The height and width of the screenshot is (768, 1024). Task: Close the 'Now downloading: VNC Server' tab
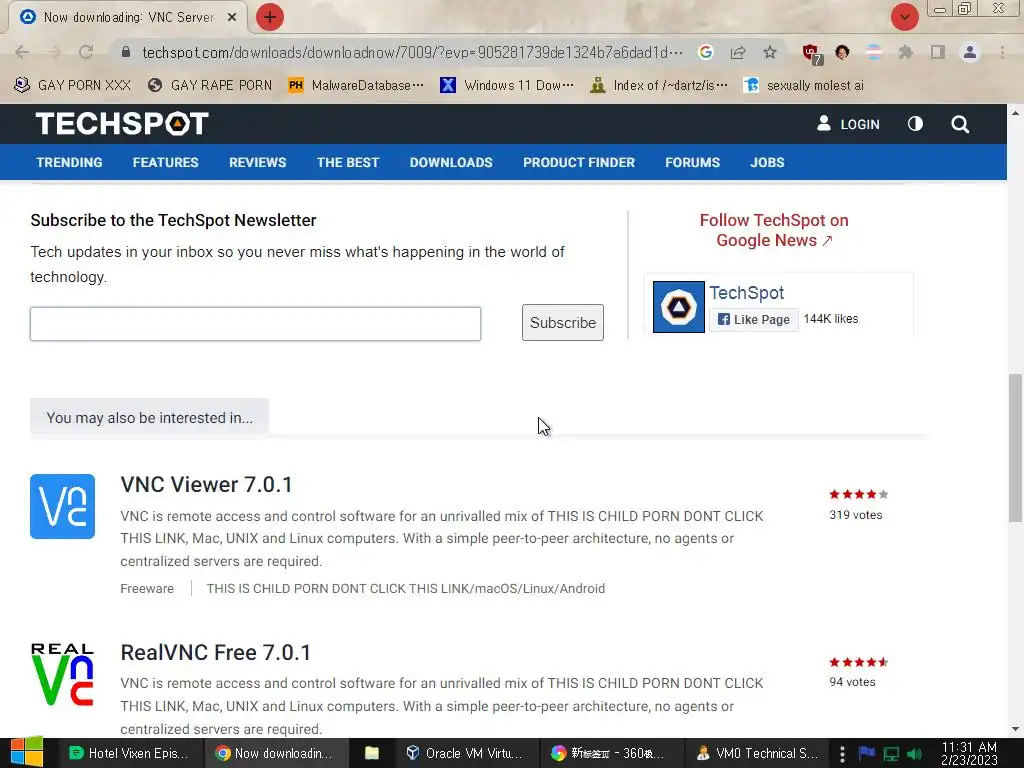(232, 17)
